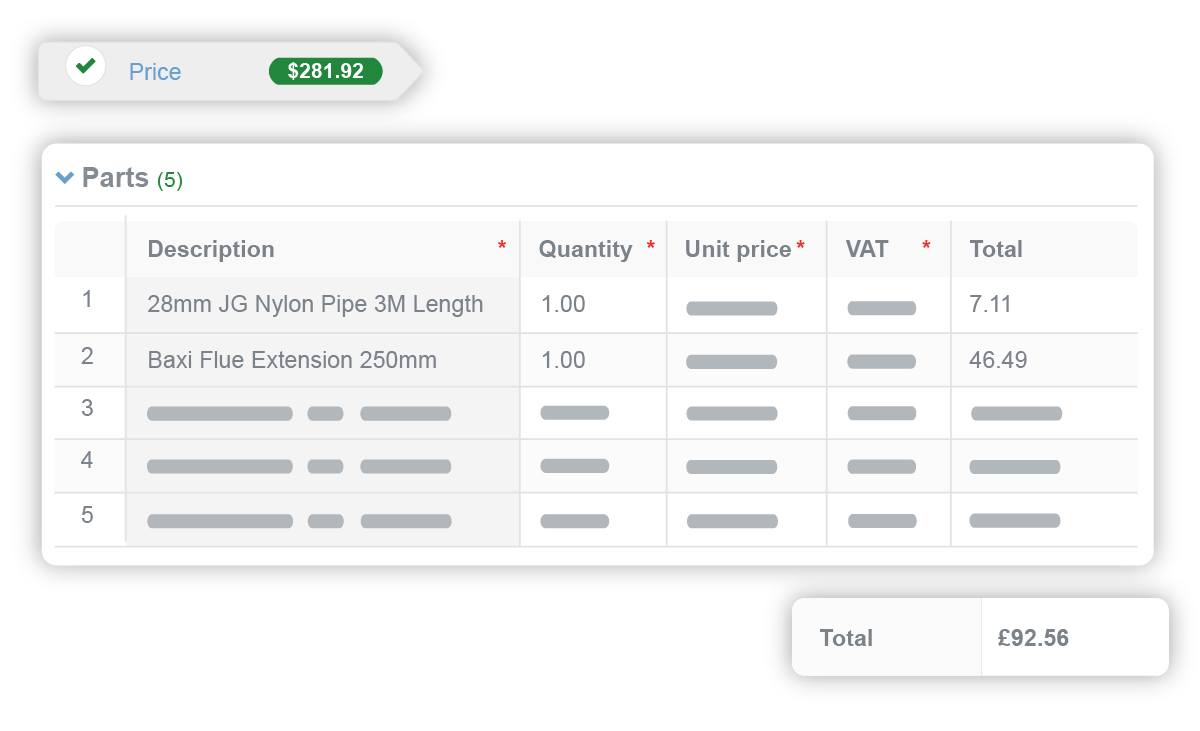Click the Total column header

point(996,249)
